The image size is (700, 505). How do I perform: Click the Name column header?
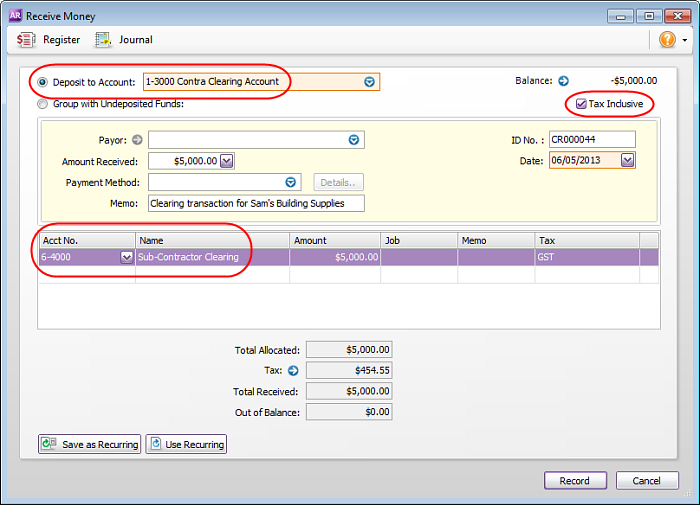click(212, 240)
